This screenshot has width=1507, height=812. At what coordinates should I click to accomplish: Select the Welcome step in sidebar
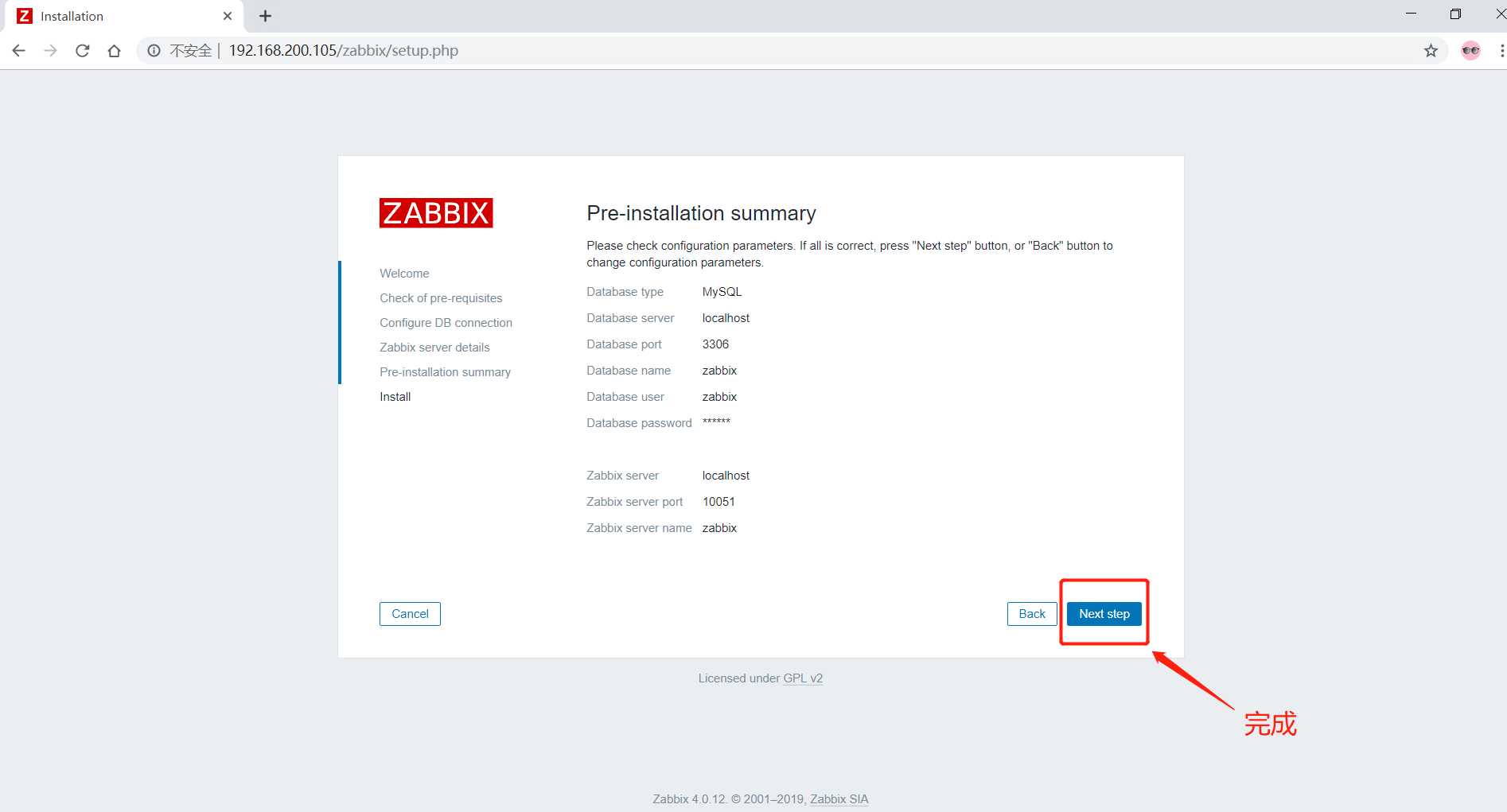[404, 274]
